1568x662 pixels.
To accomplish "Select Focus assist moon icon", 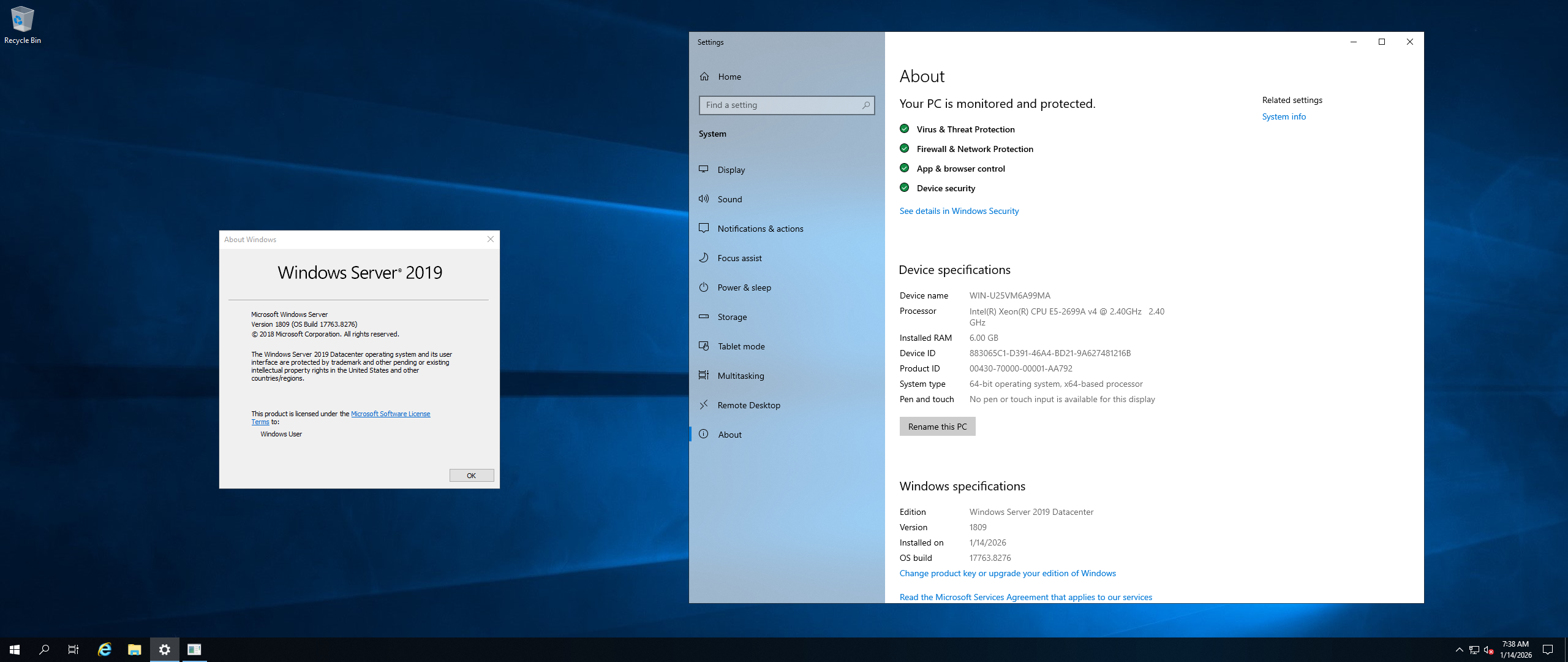I will [x=704, y=258].
